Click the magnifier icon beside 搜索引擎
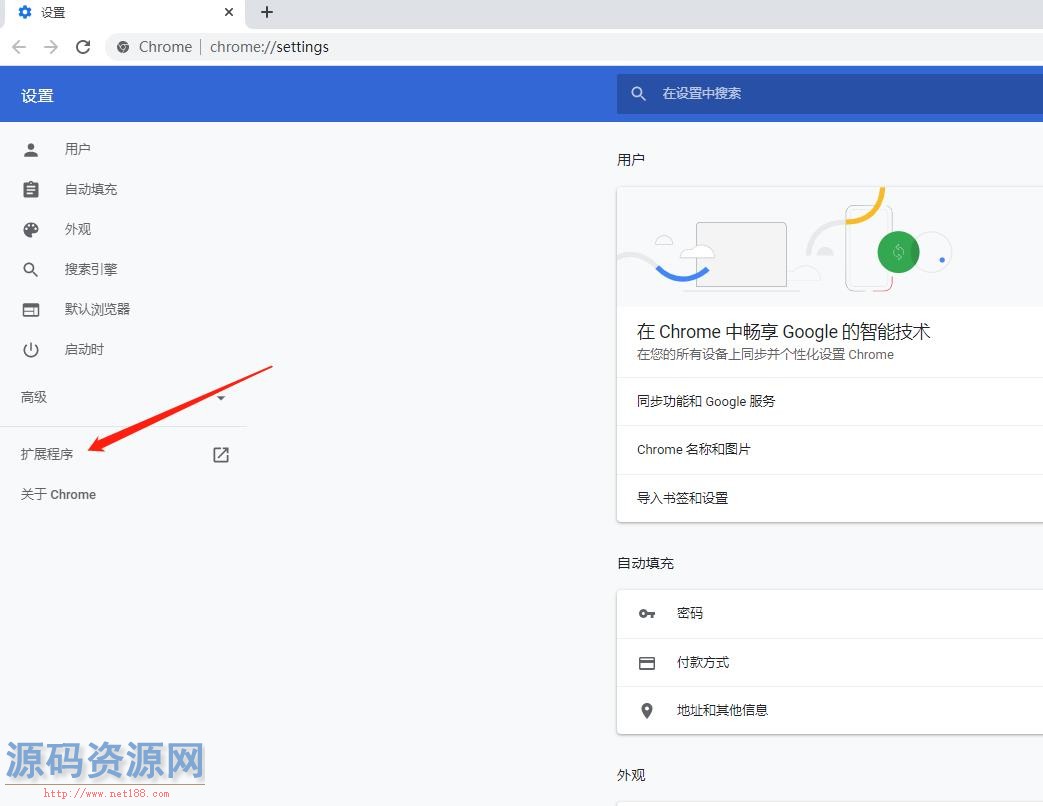The height and width of the screenshot is (806, 1043). tap(31, 270)
